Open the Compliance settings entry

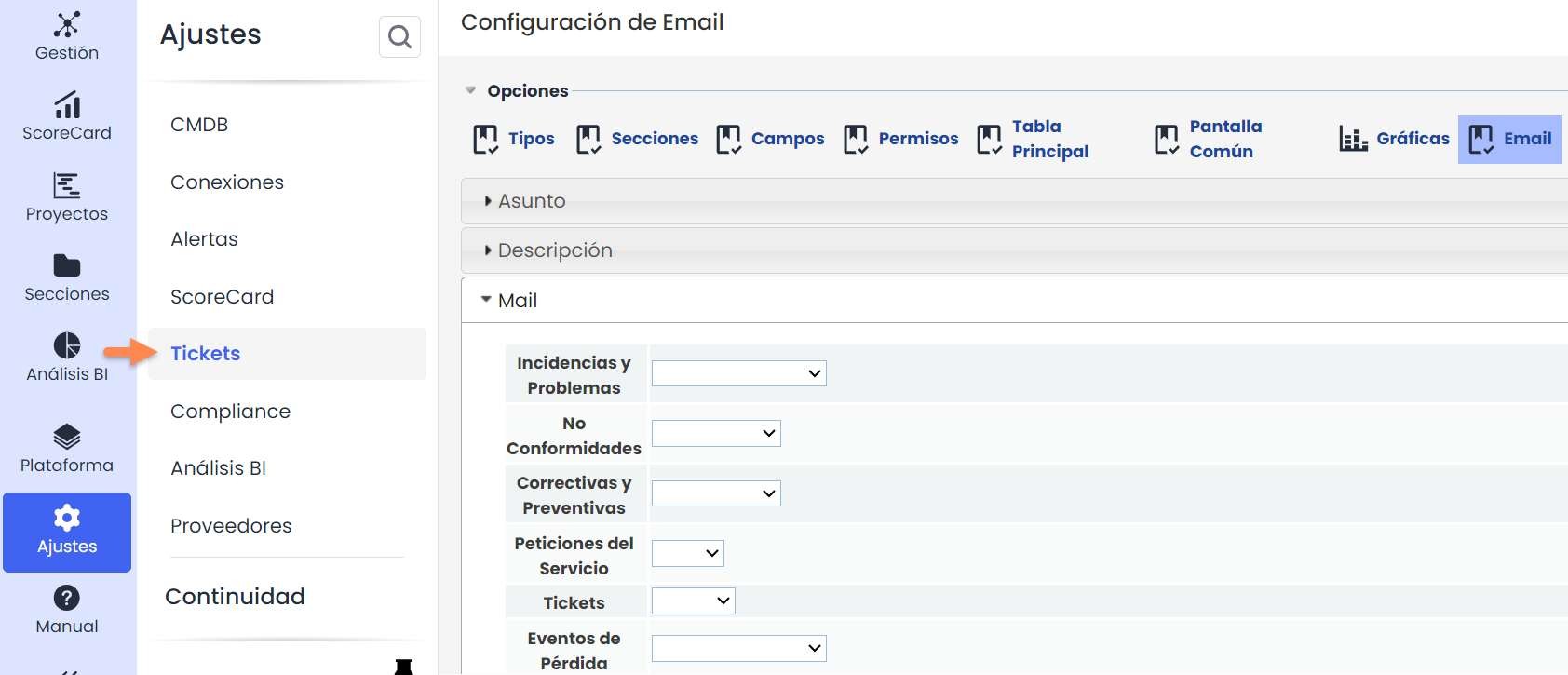[230, 411]
